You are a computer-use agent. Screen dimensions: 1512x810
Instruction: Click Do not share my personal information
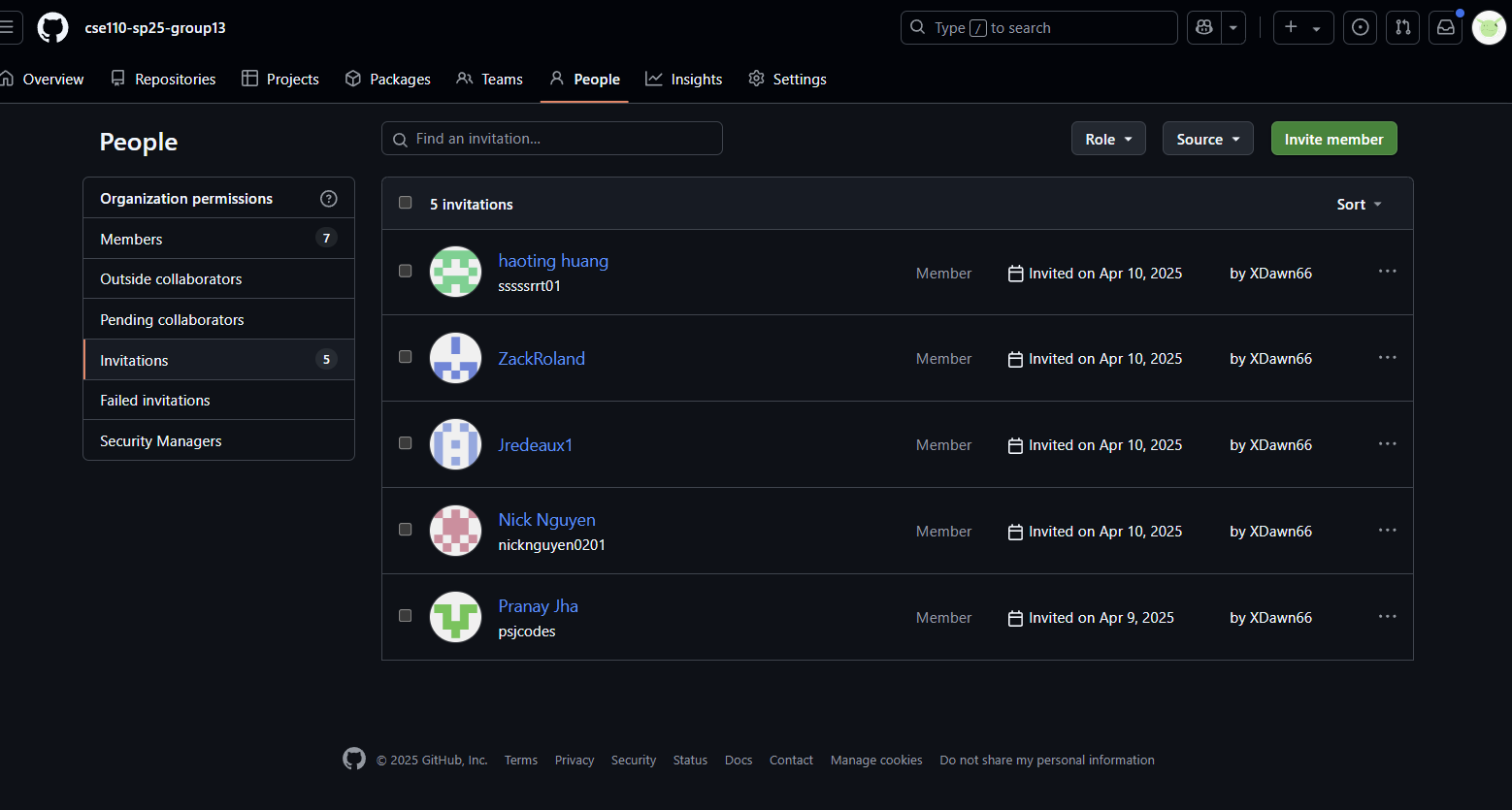point(1047,761)
